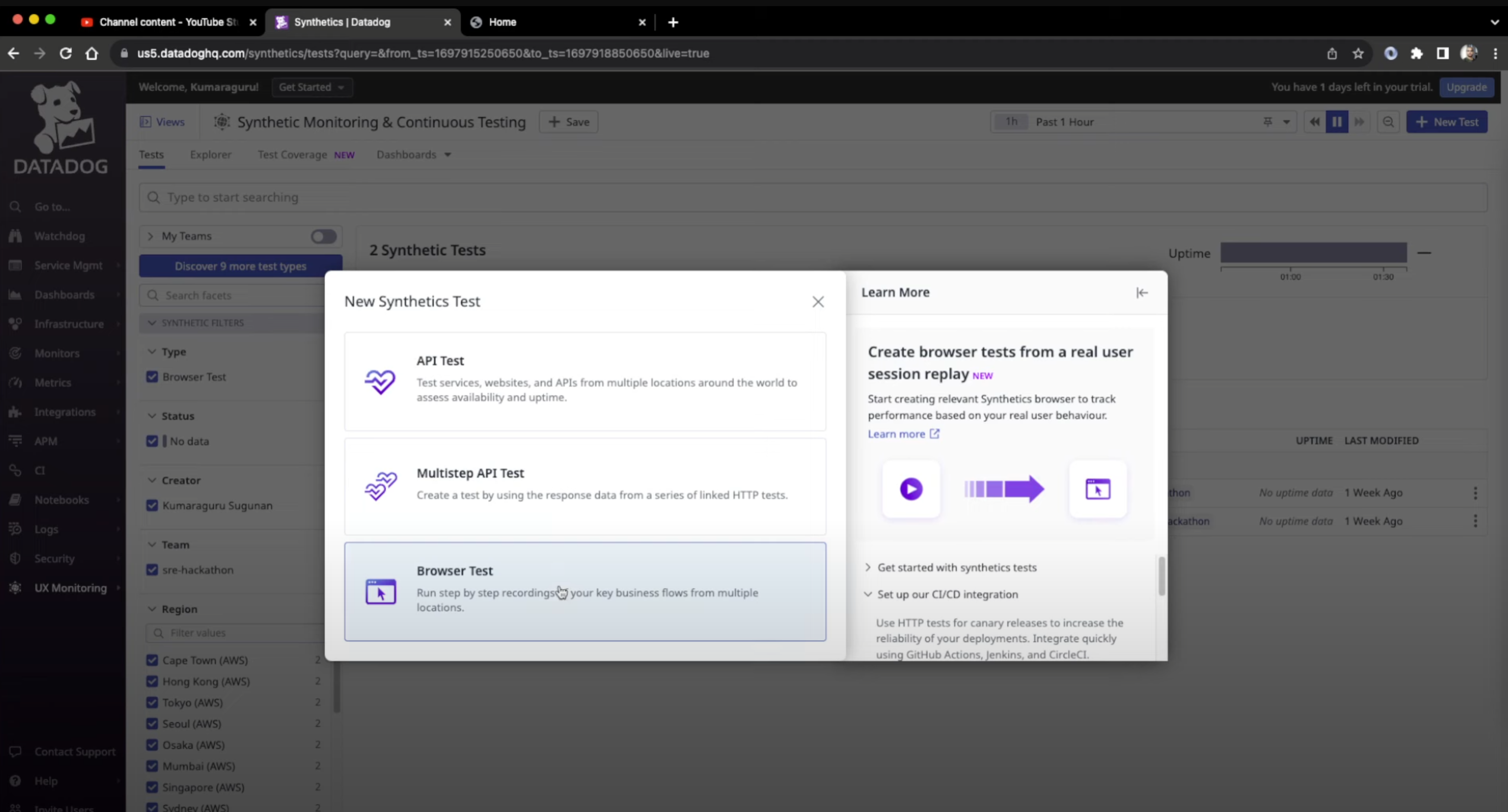Open the Learn more external link
1508x812 pixels.
[903, 434]
